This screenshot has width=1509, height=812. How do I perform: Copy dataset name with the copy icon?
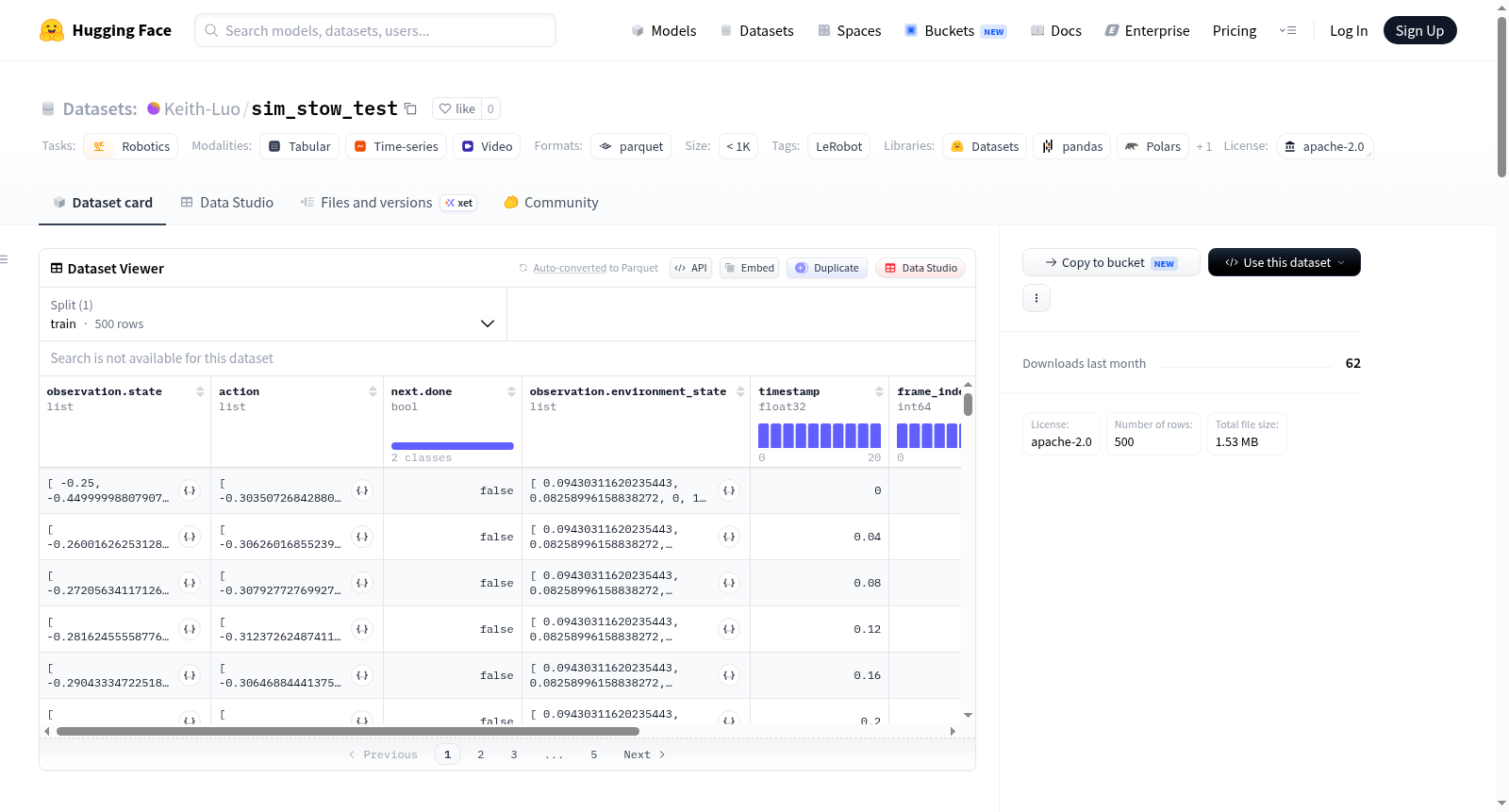(410, 108)
